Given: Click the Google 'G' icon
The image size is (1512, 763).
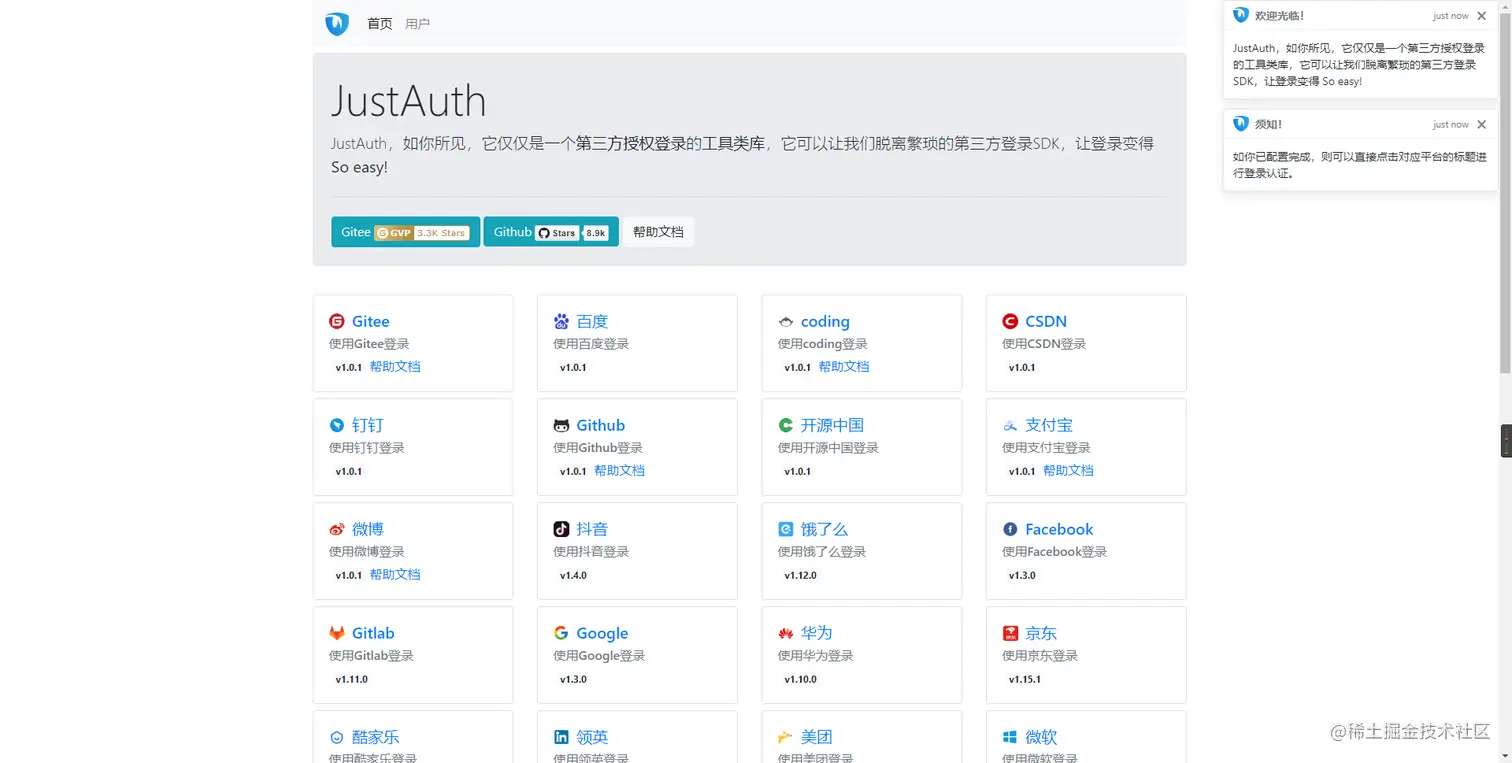Looking at the screenshot, I should click(x=561, y=633).
